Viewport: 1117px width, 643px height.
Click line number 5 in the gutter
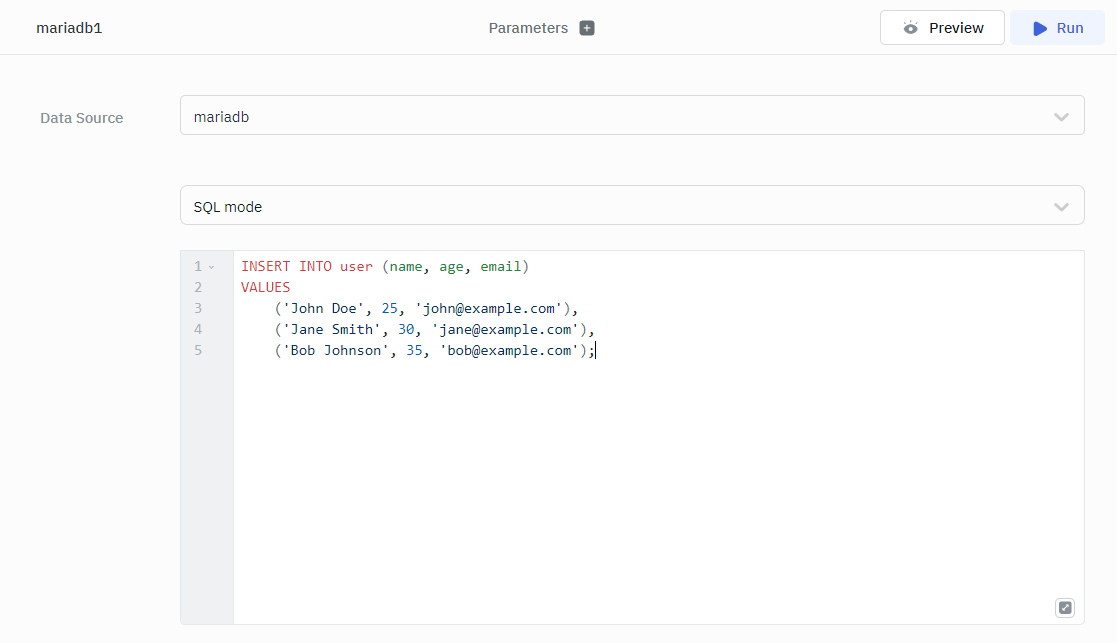[x=198, y=350]
